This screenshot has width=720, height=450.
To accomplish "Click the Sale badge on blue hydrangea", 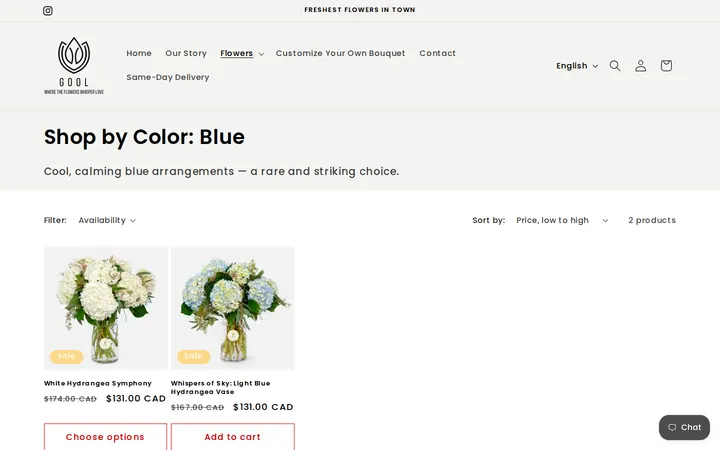I will pyautogui.click(x=193, y=356).
